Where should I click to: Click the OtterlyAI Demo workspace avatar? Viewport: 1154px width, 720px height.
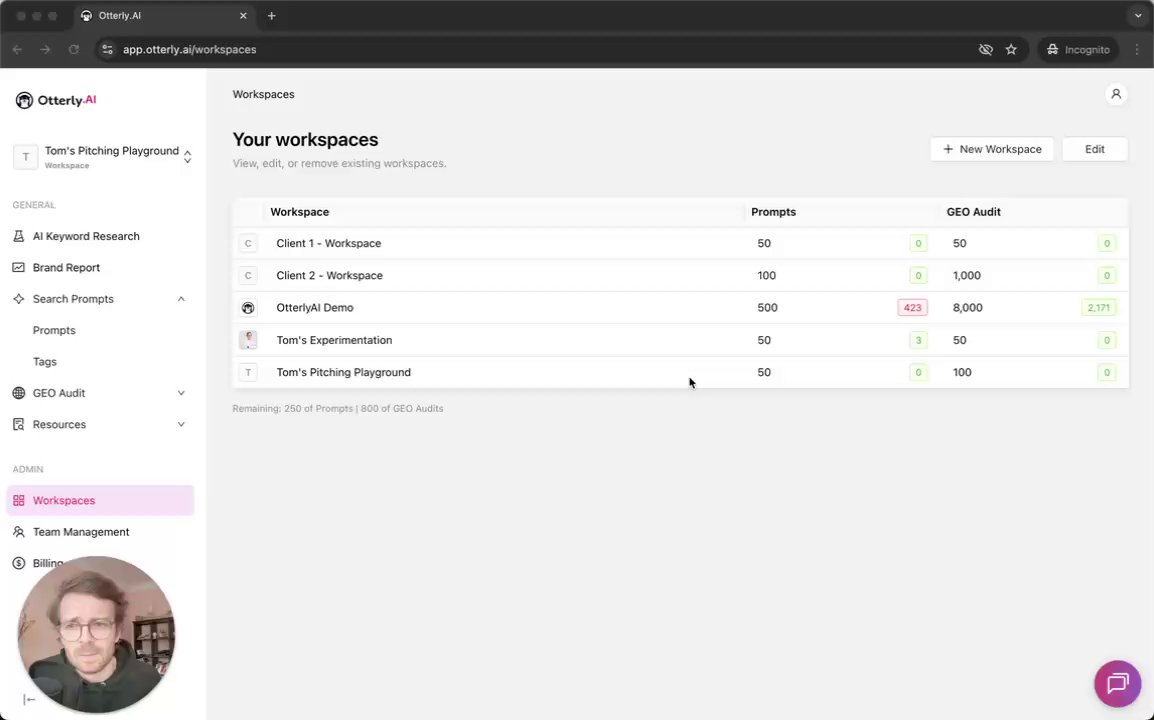(248, 308)
